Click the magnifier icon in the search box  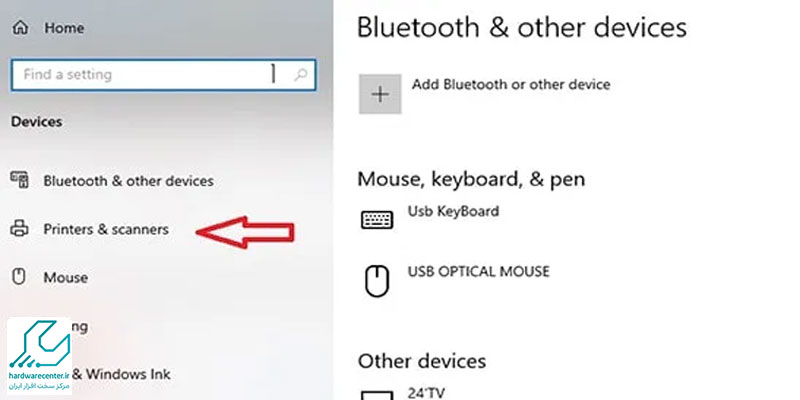299,75
